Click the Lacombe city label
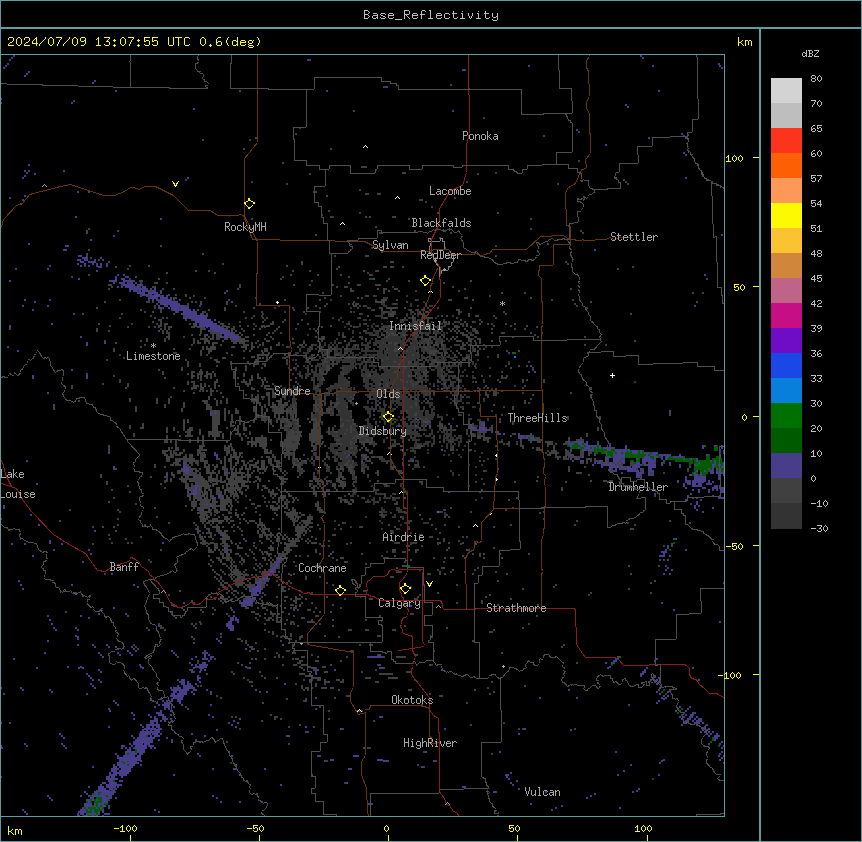The width and height of the screenshot is (862, 842). 450,191
